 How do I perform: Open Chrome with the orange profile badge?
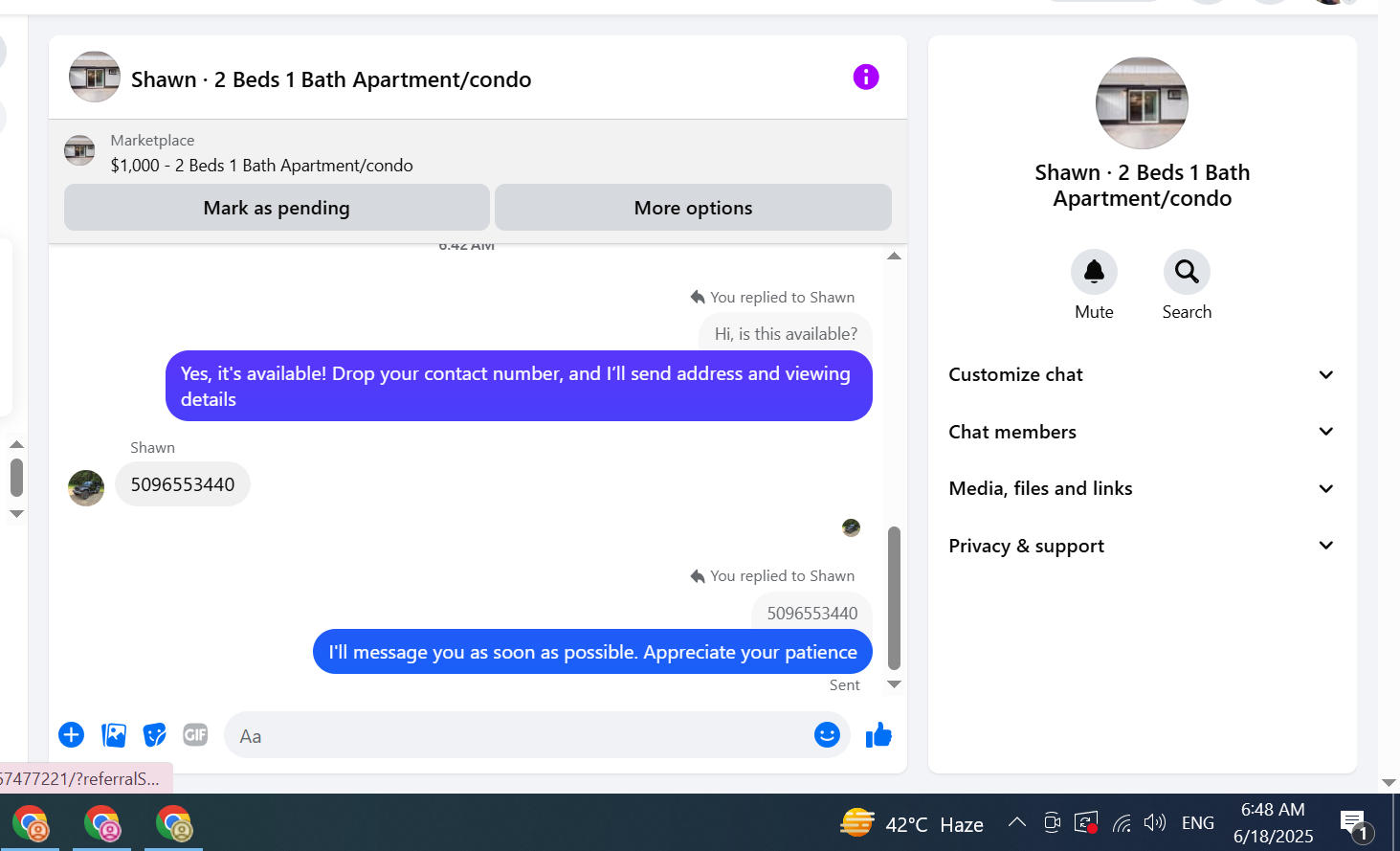point(31,823)
